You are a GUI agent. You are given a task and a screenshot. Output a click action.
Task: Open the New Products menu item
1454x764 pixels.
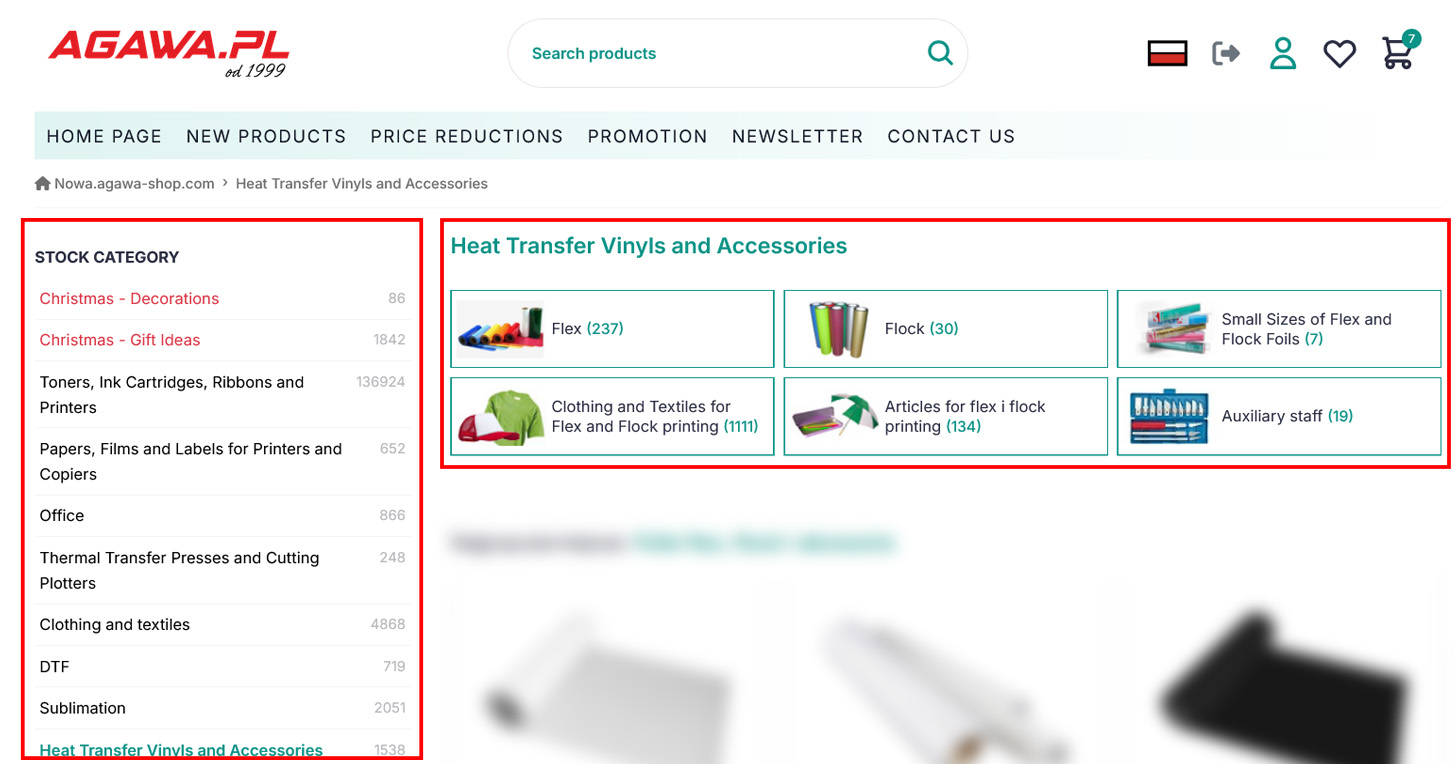click(x=266, y=136)
